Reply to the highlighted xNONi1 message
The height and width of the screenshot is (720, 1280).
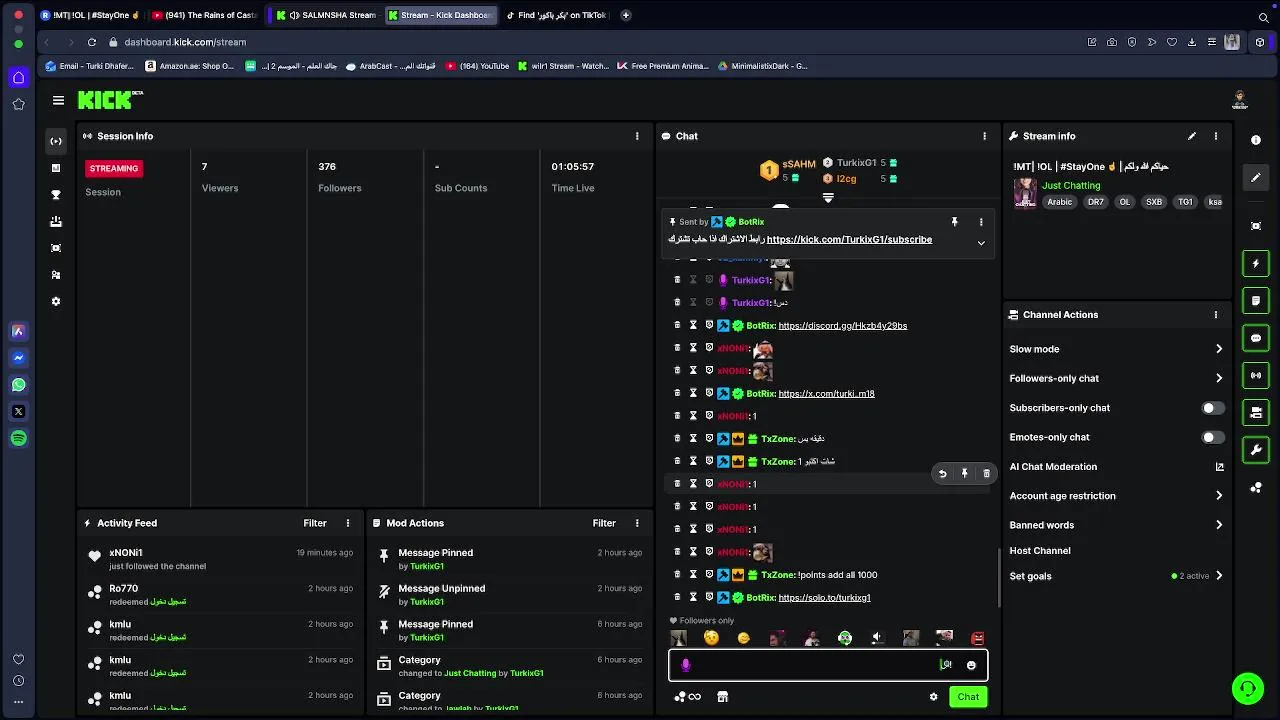pyautogui.click(x=942, y=473)
